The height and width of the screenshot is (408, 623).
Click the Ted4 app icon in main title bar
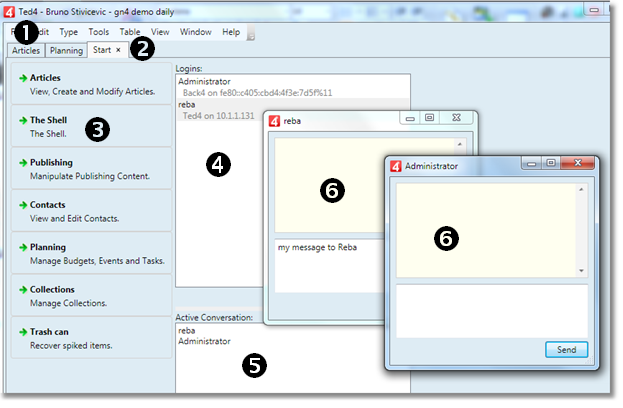9,12
